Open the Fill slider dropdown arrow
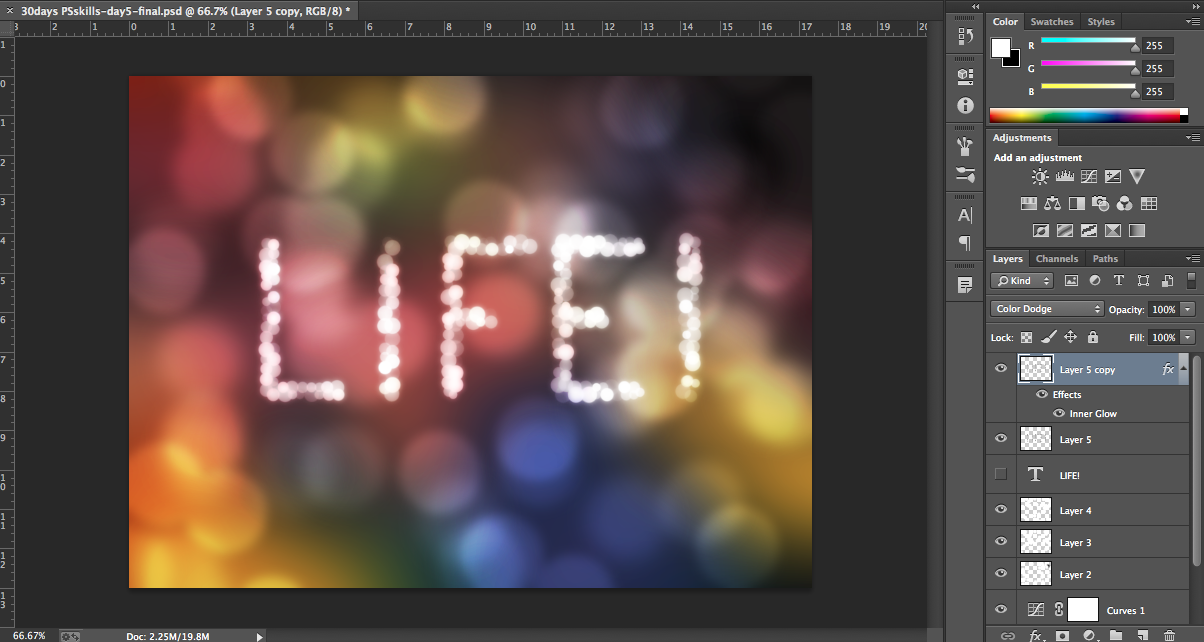 tap(1188, 338)
